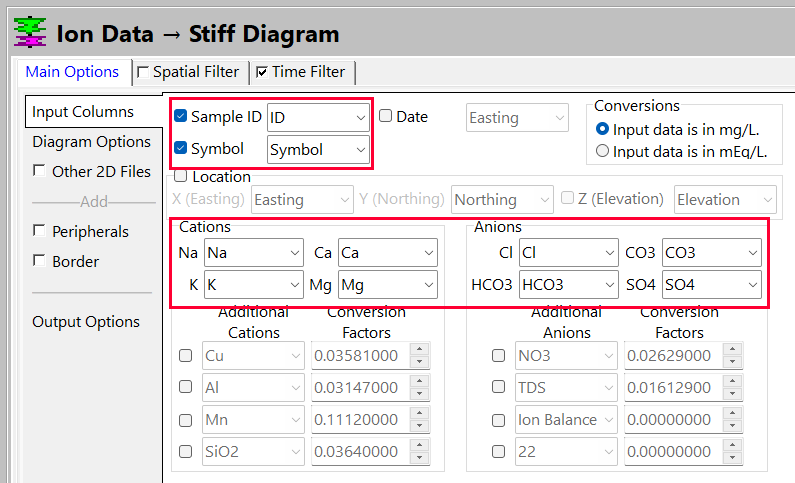Viewport: 795px width, 483px height.
Task: Open the Time Filter tab
Action: coord(300,72)
